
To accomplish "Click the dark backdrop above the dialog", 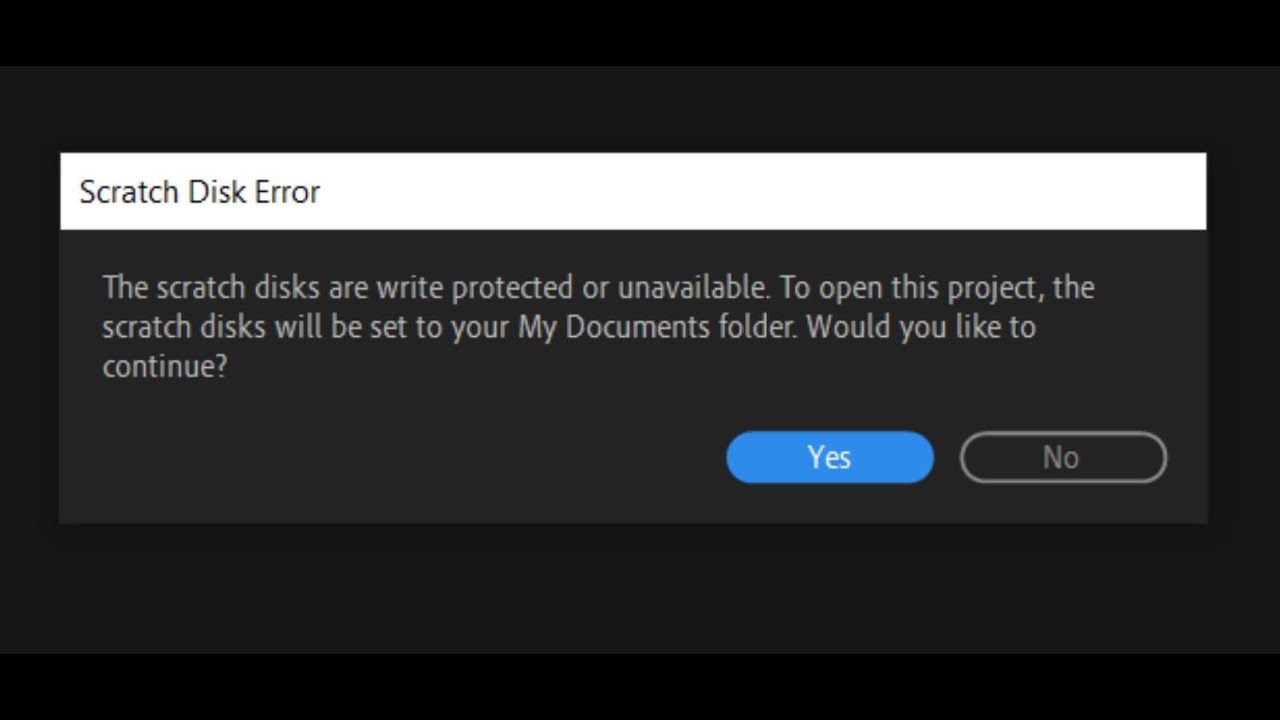I will [x=640, y=110].
